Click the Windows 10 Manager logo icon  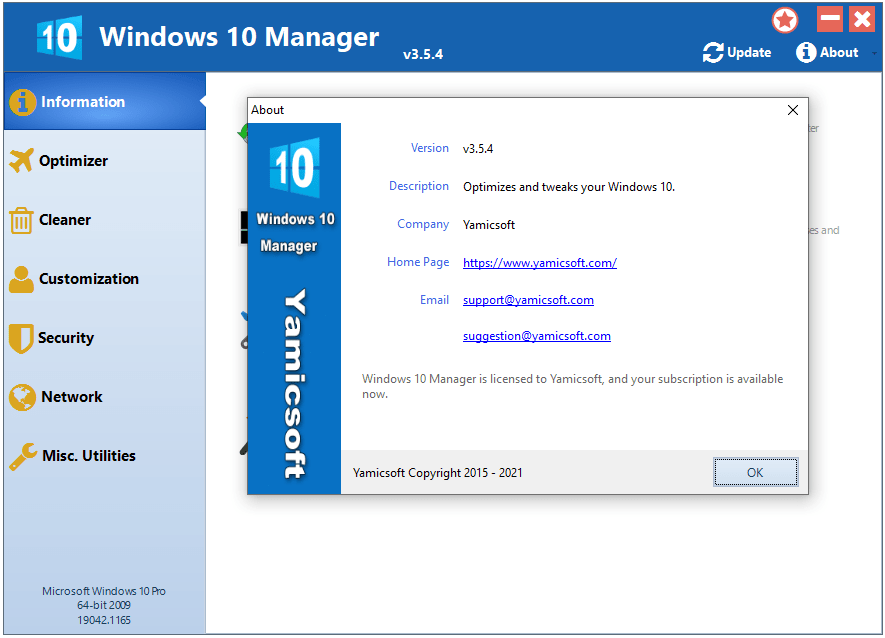pyautogui.click(x=59, y=37)
